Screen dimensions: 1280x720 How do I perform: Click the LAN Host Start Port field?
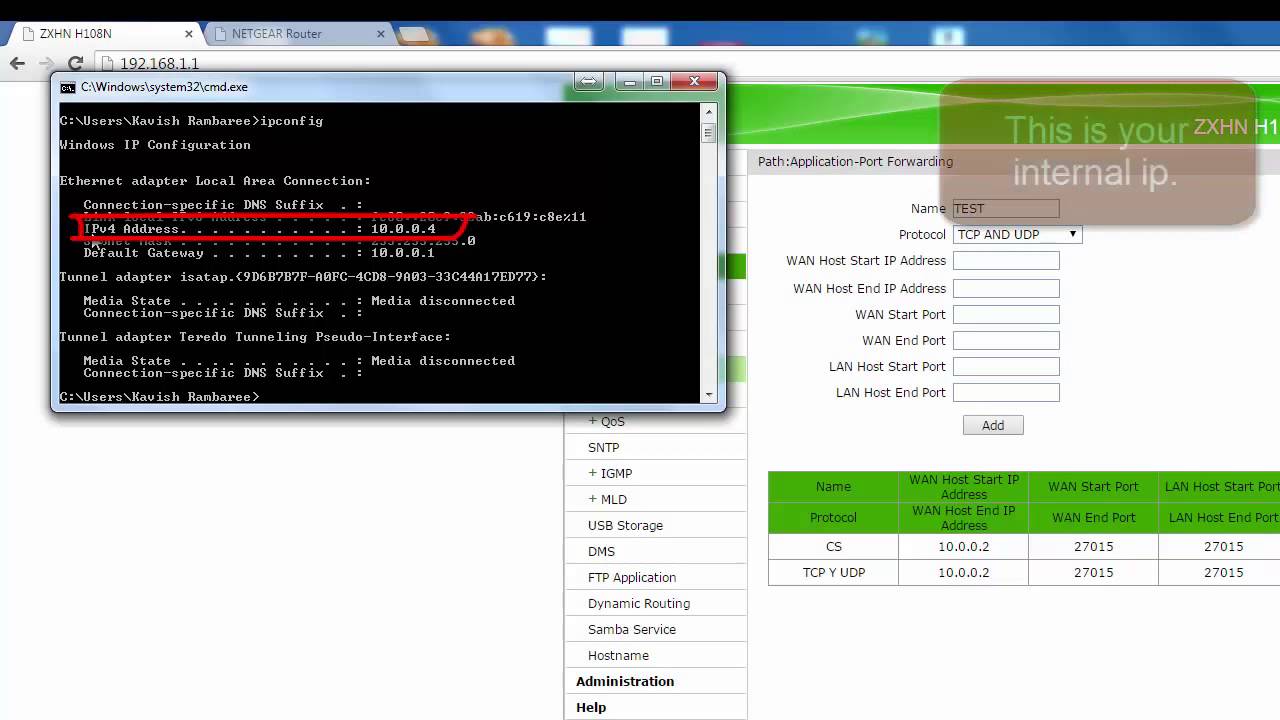(x=1006, y=367)
